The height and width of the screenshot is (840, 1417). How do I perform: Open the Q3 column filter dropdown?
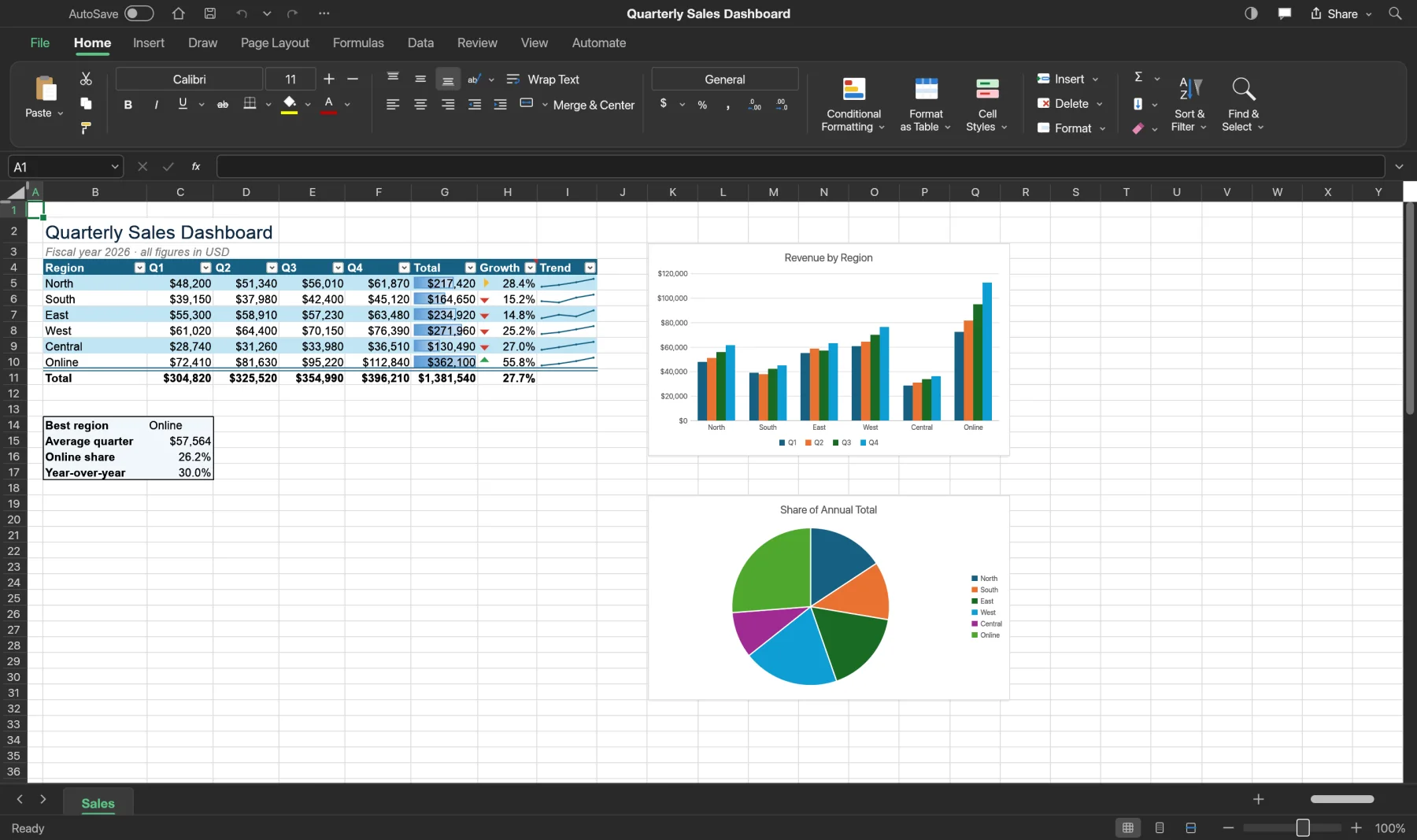click(x=339, y=268)
